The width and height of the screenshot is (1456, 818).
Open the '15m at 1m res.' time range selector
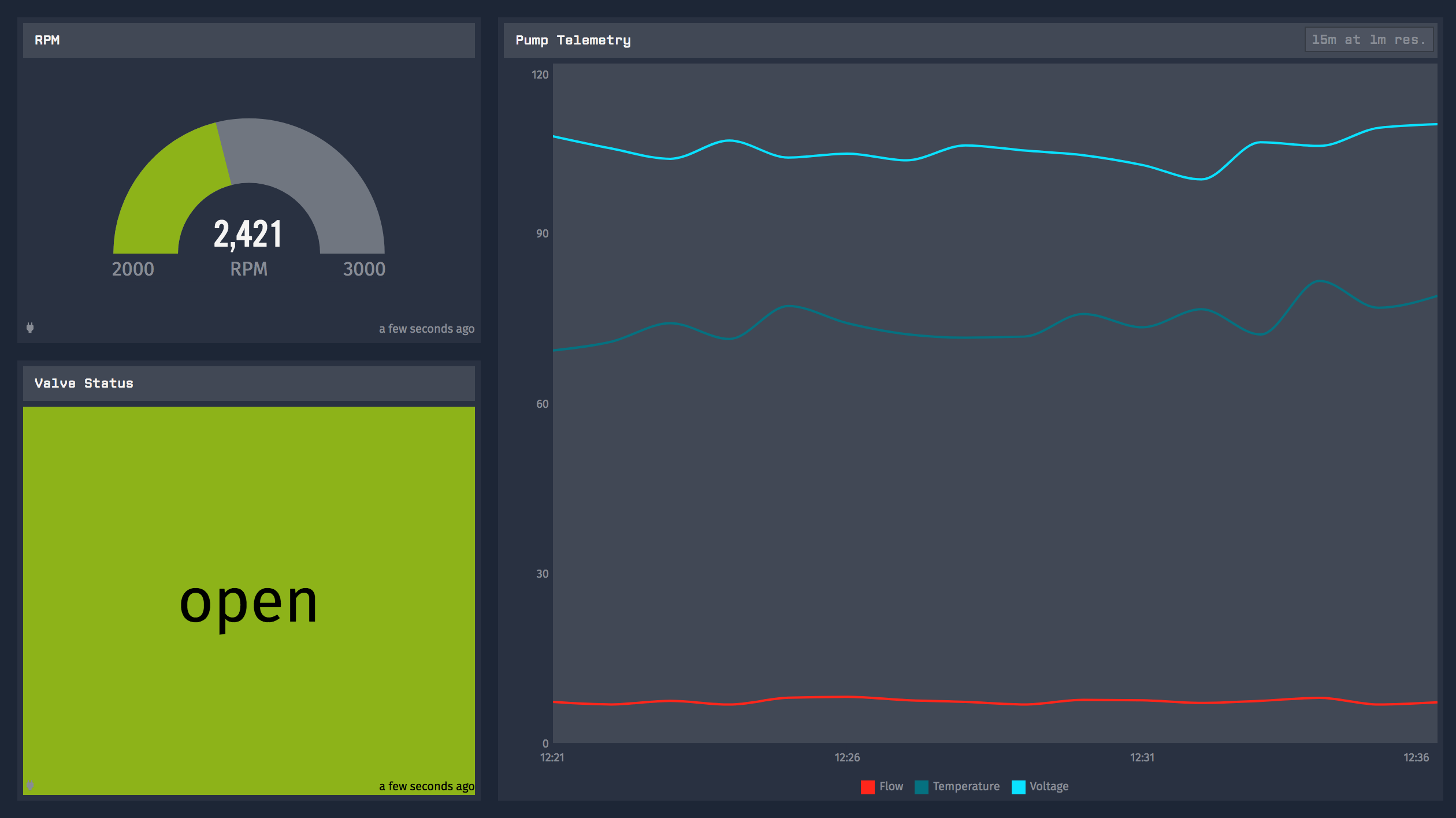click(x=1369, y=40)
